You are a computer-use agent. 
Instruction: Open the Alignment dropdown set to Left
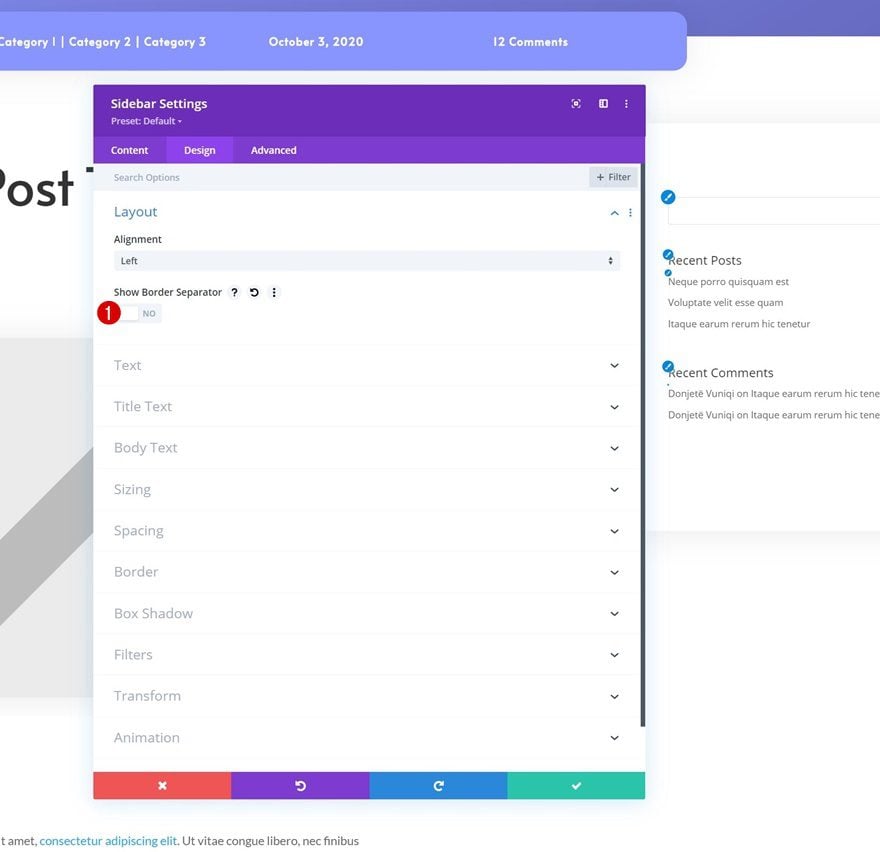click(366, 261)
